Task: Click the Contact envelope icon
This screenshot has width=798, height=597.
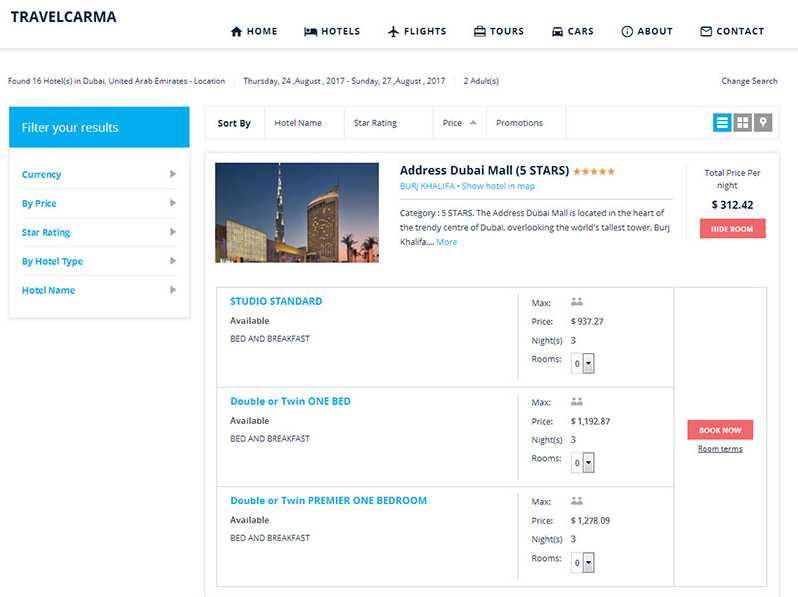Action: (706, 32)
